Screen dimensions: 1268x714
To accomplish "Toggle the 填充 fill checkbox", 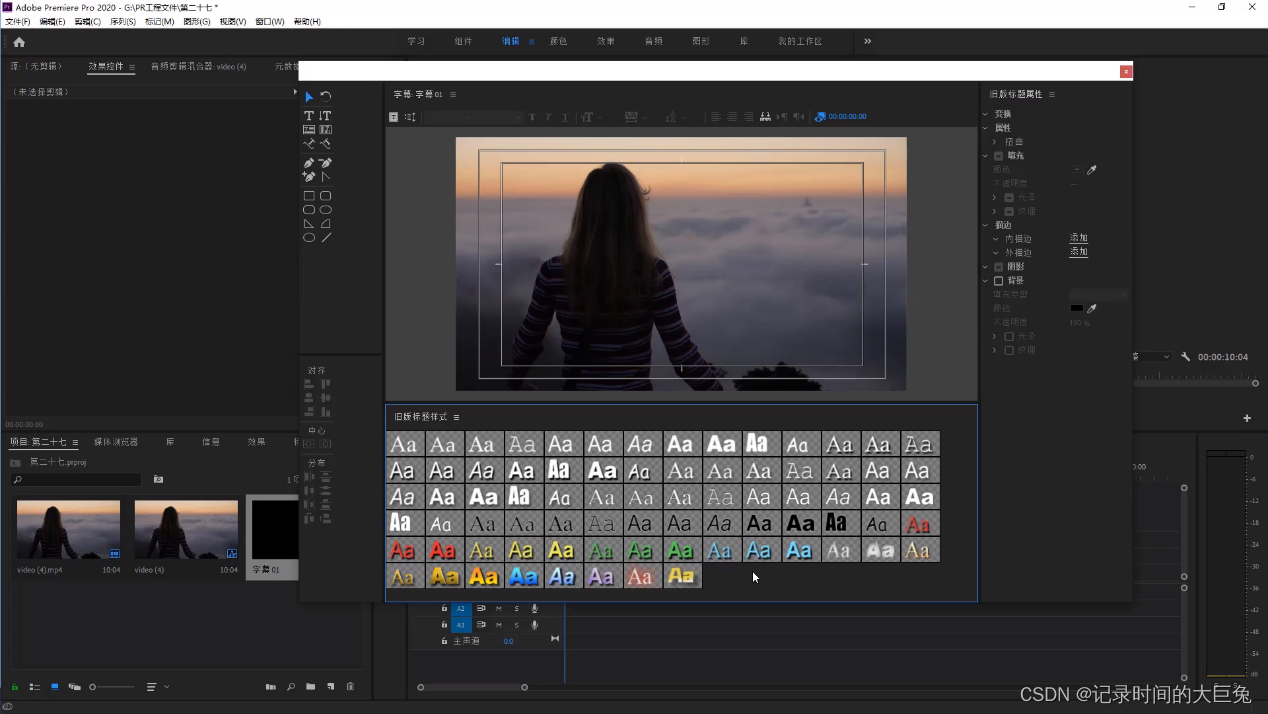I will pyautogui.click(x=998, y=156).
